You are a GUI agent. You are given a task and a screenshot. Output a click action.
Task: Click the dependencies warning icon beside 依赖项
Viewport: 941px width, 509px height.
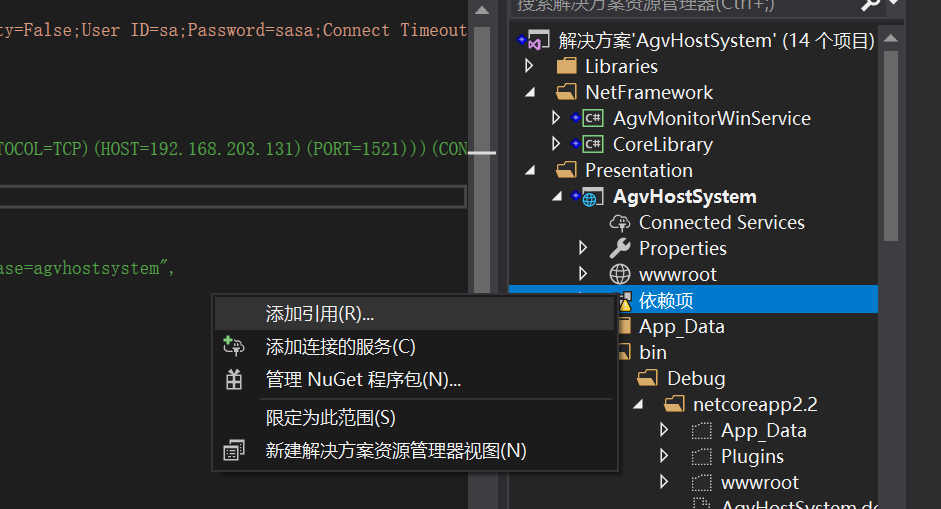pos(625,301)
